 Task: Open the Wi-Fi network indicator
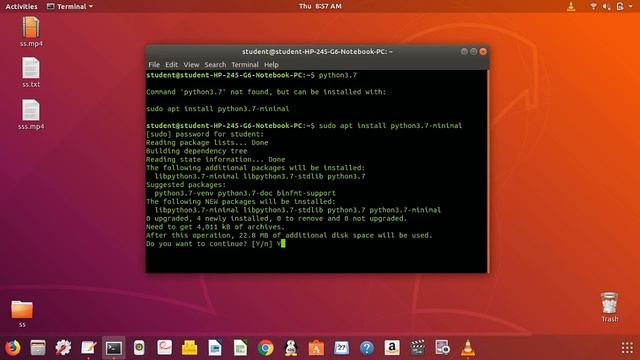pyautogui.click(x=593, y=6)
